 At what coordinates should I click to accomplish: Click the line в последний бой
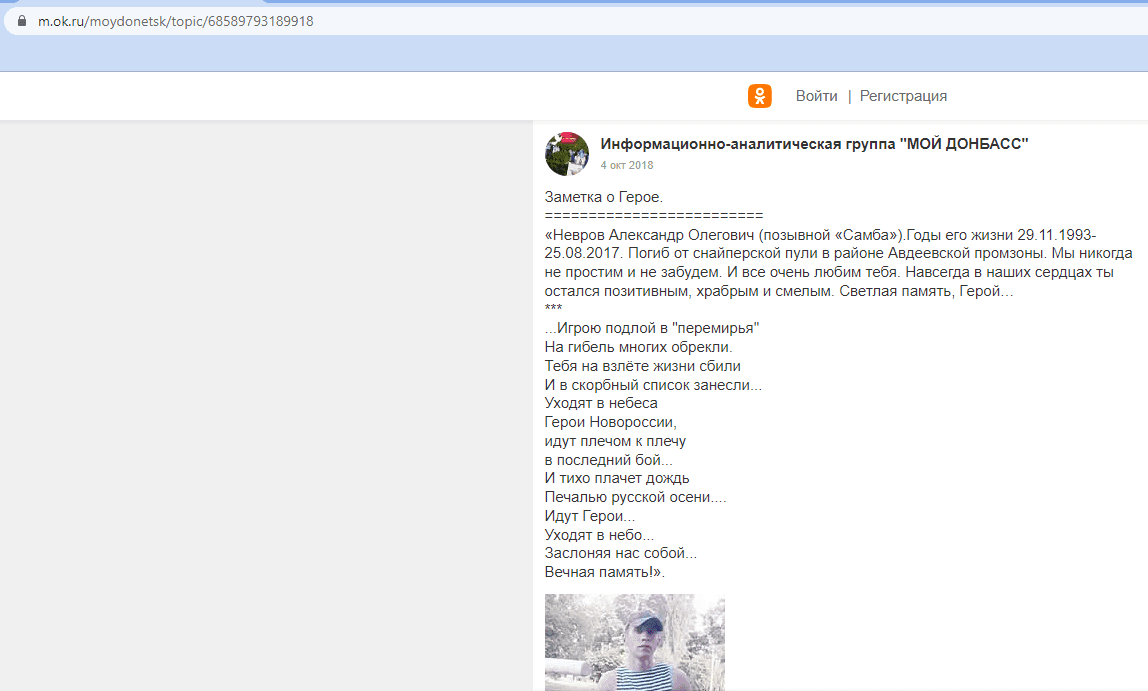click(x=608, y=460)
